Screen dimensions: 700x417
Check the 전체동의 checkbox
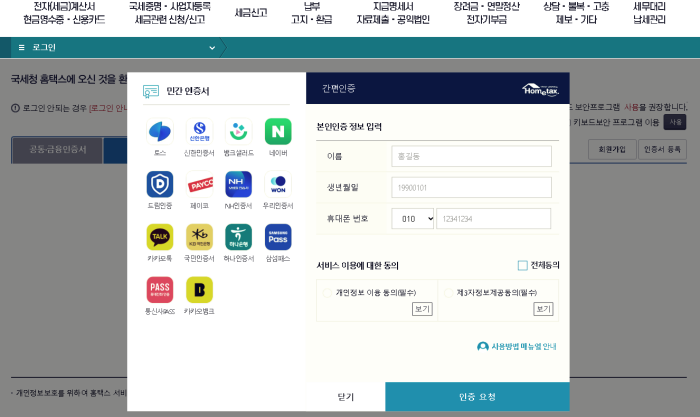(x=522, y=266)
